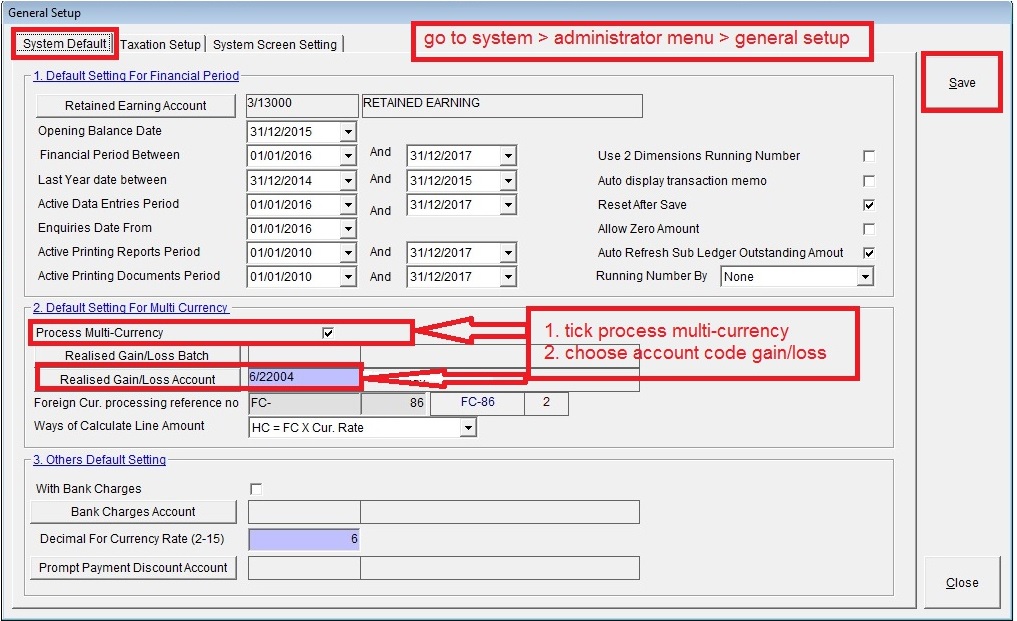Select the System Default tab
The image size is (1017, 621).
click(65, 44)
